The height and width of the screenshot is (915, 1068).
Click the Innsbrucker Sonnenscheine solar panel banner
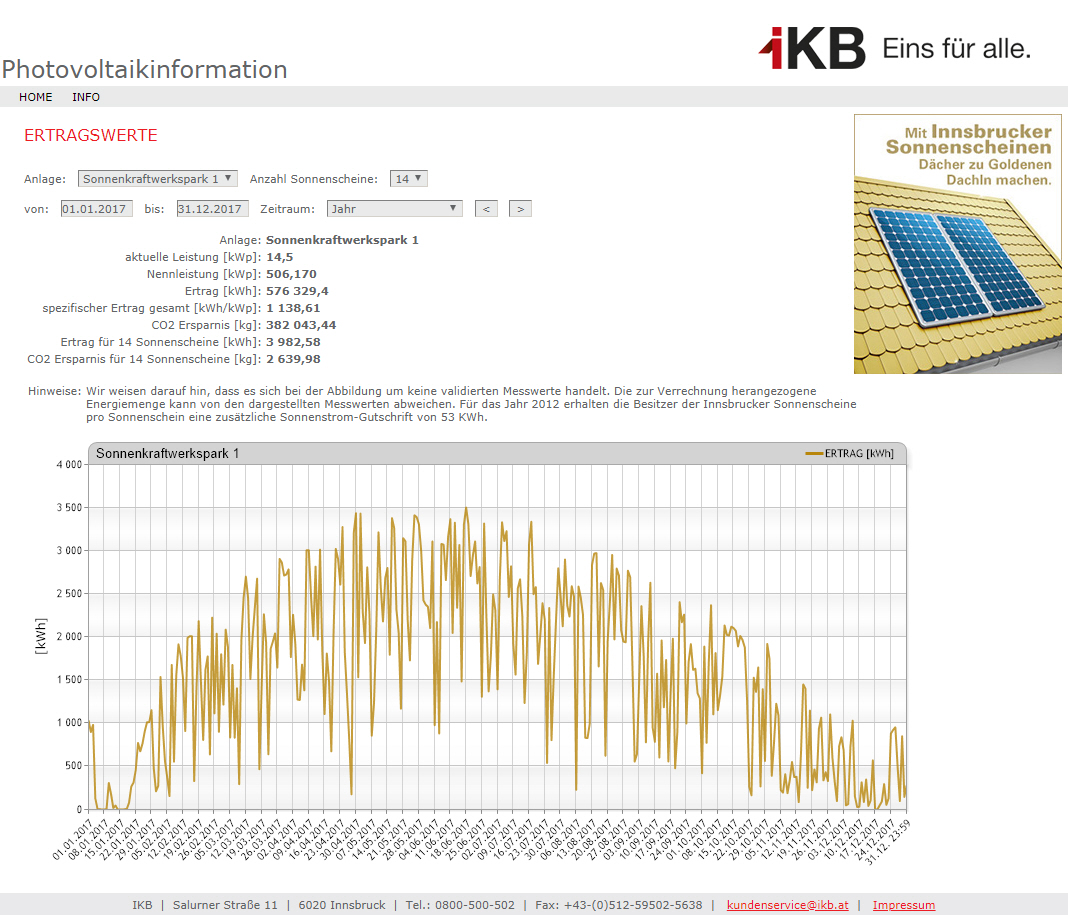pyautogui.click(x=958, y=244)
